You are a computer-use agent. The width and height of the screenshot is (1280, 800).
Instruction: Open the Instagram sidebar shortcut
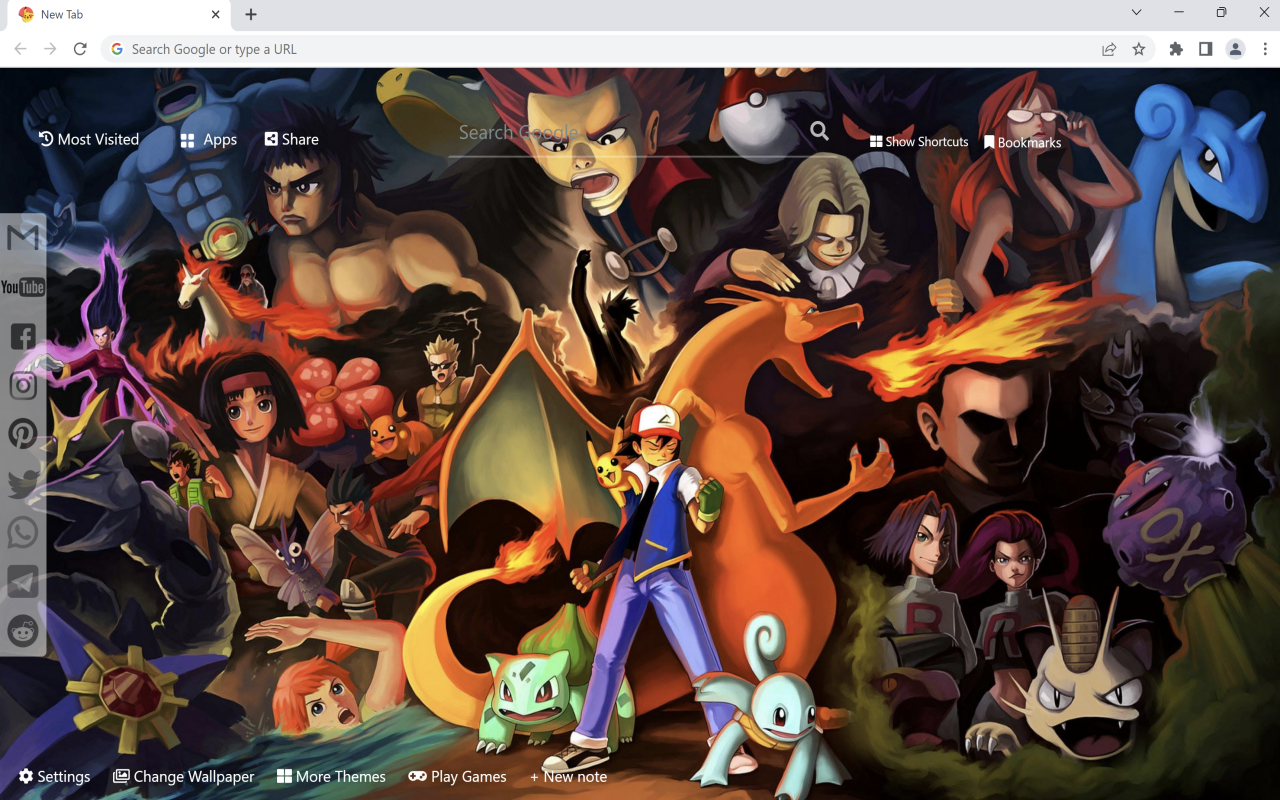tap(23, 385)
